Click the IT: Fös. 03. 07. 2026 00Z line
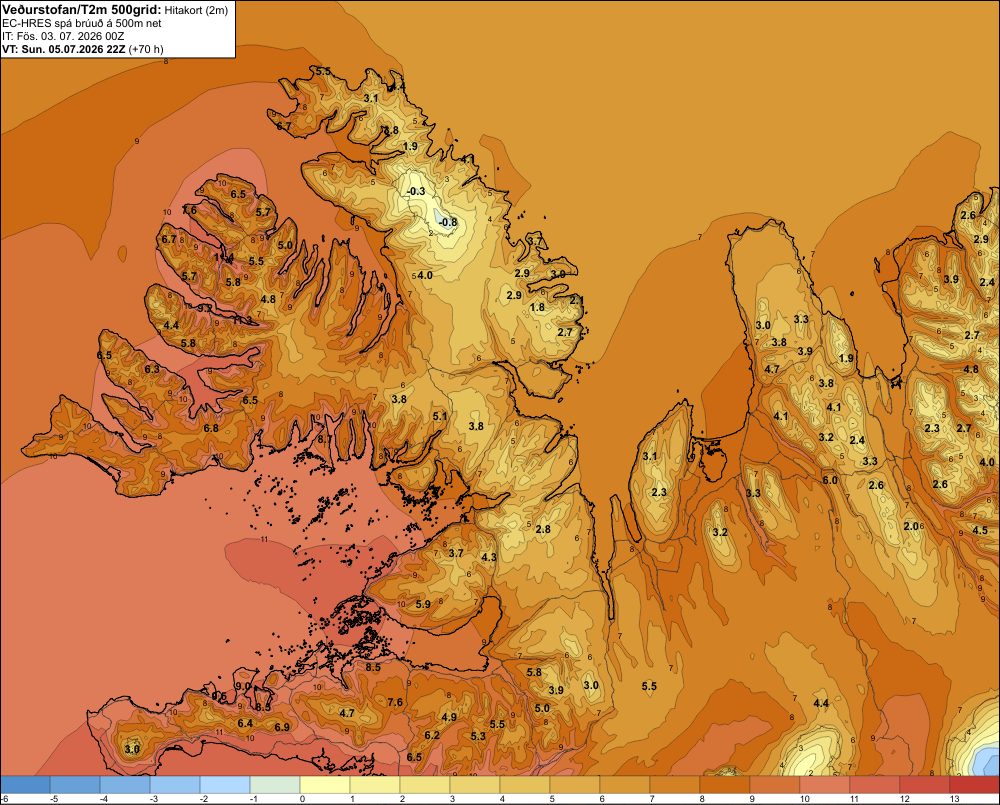Screen dimensions: 1000x805 (63, 36)
